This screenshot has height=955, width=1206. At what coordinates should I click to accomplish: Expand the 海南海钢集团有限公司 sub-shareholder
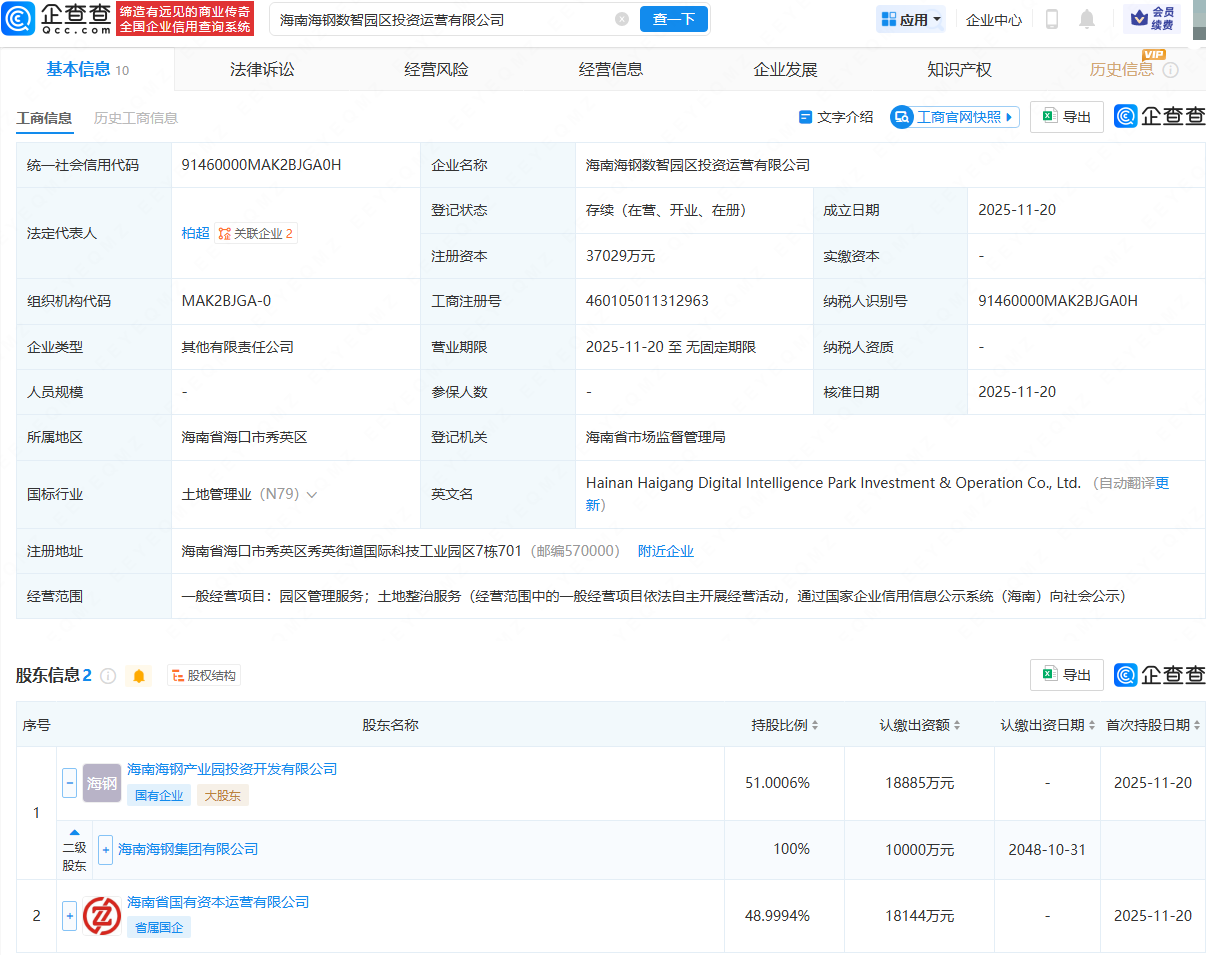pos(105,849)
